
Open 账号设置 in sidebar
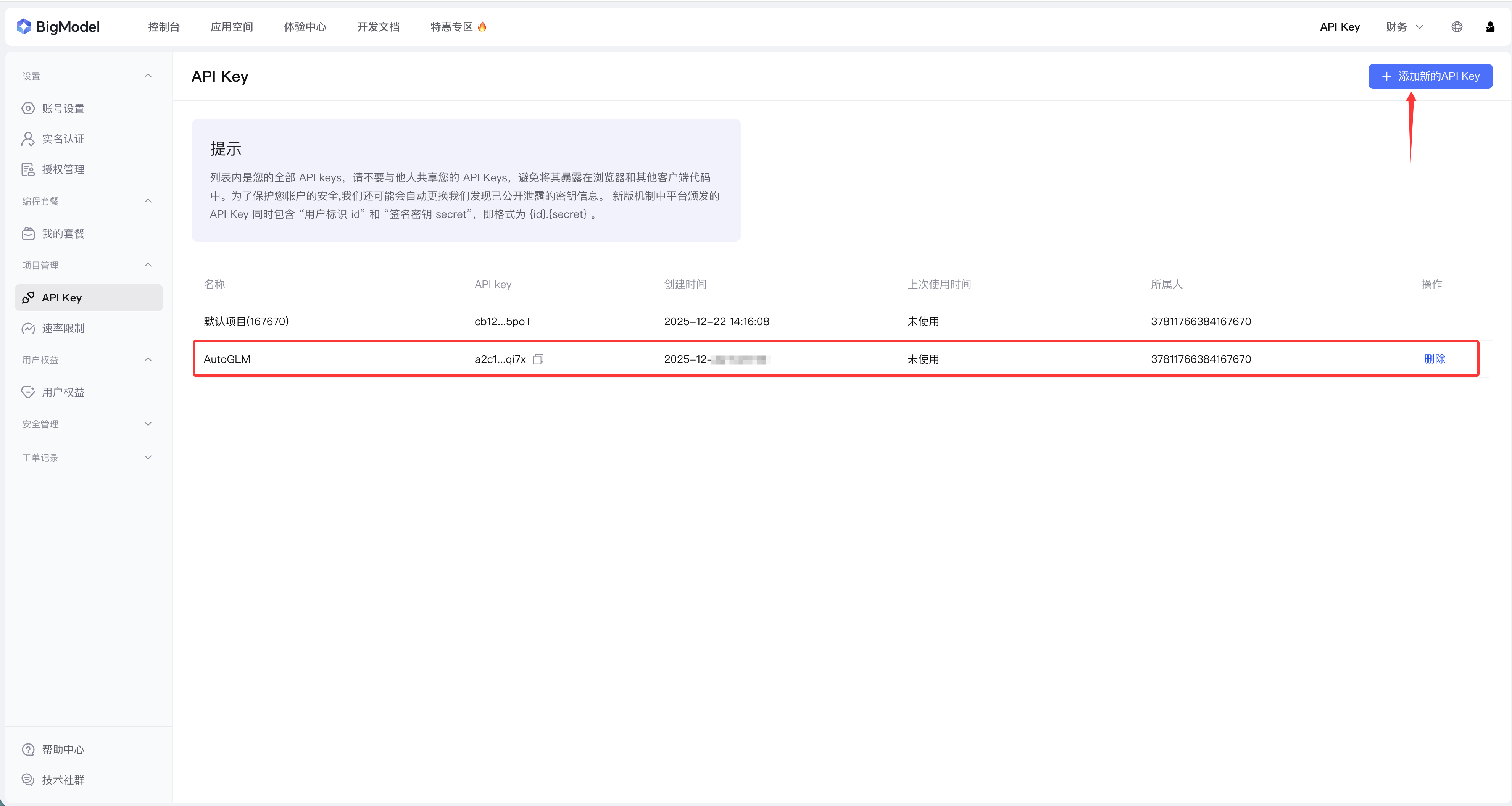click(63, 109)
